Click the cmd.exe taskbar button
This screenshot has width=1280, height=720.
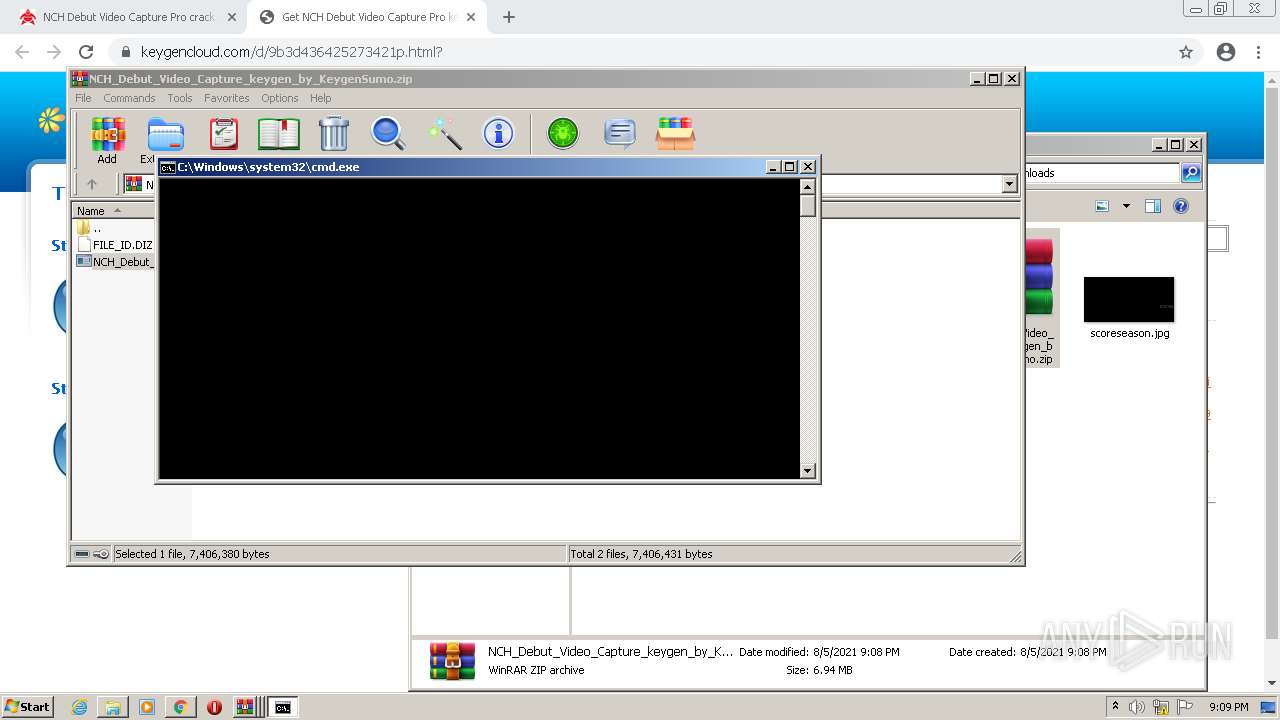[x=284, y=707]
